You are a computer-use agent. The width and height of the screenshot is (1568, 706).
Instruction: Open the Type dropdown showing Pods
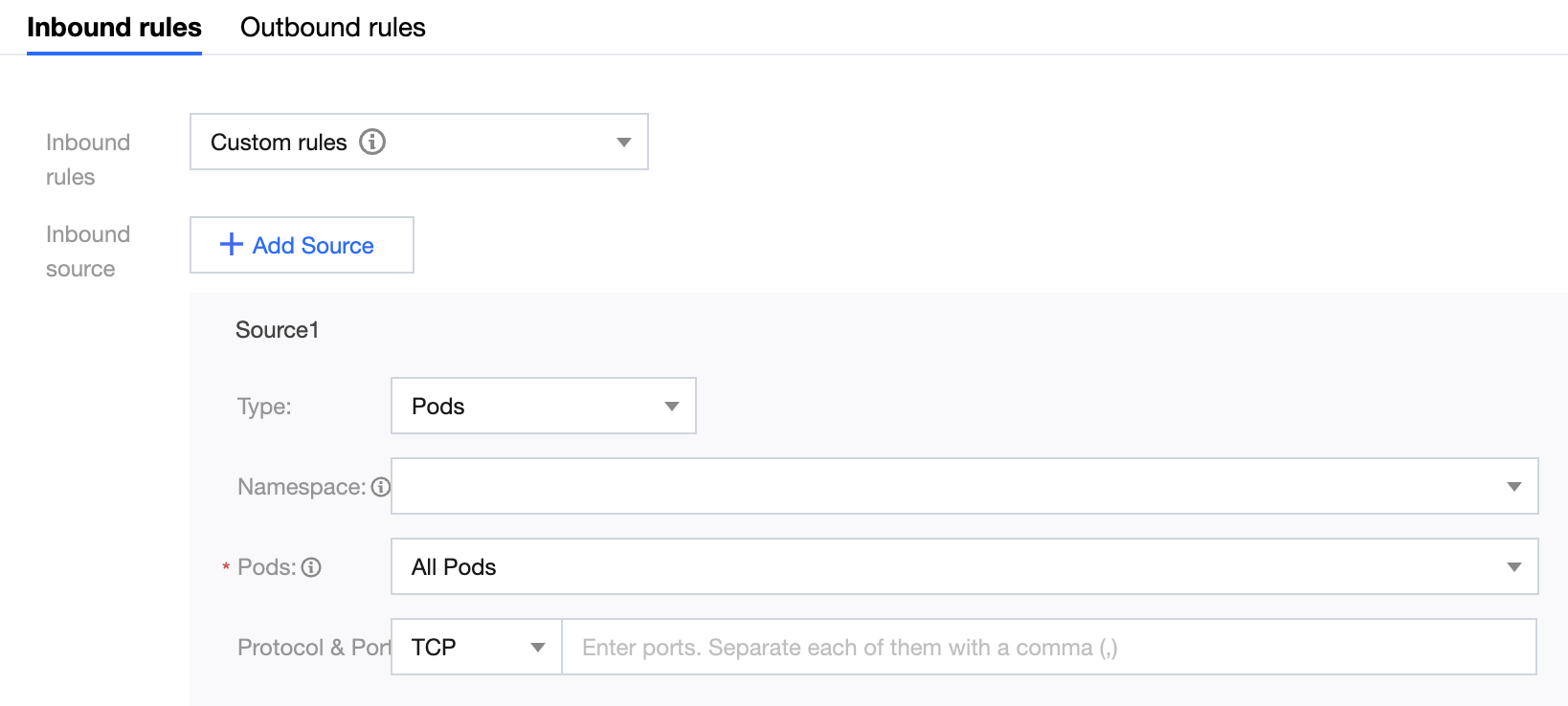543,406
